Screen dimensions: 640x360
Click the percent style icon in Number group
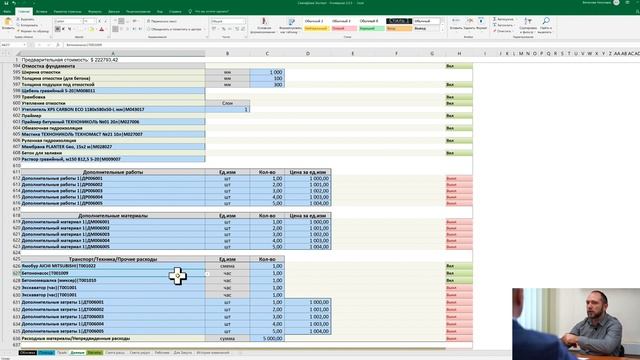click(223, 29)
